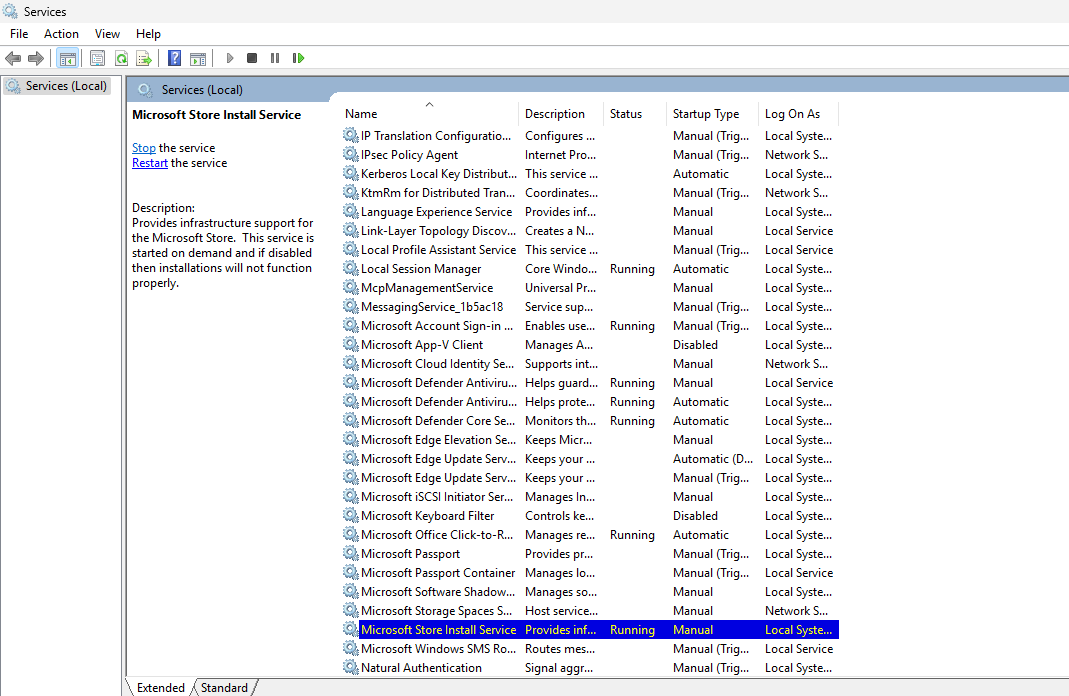Switch to the Standard tab
Screen dimensions: 1069x696
click(x=224, y=687)
